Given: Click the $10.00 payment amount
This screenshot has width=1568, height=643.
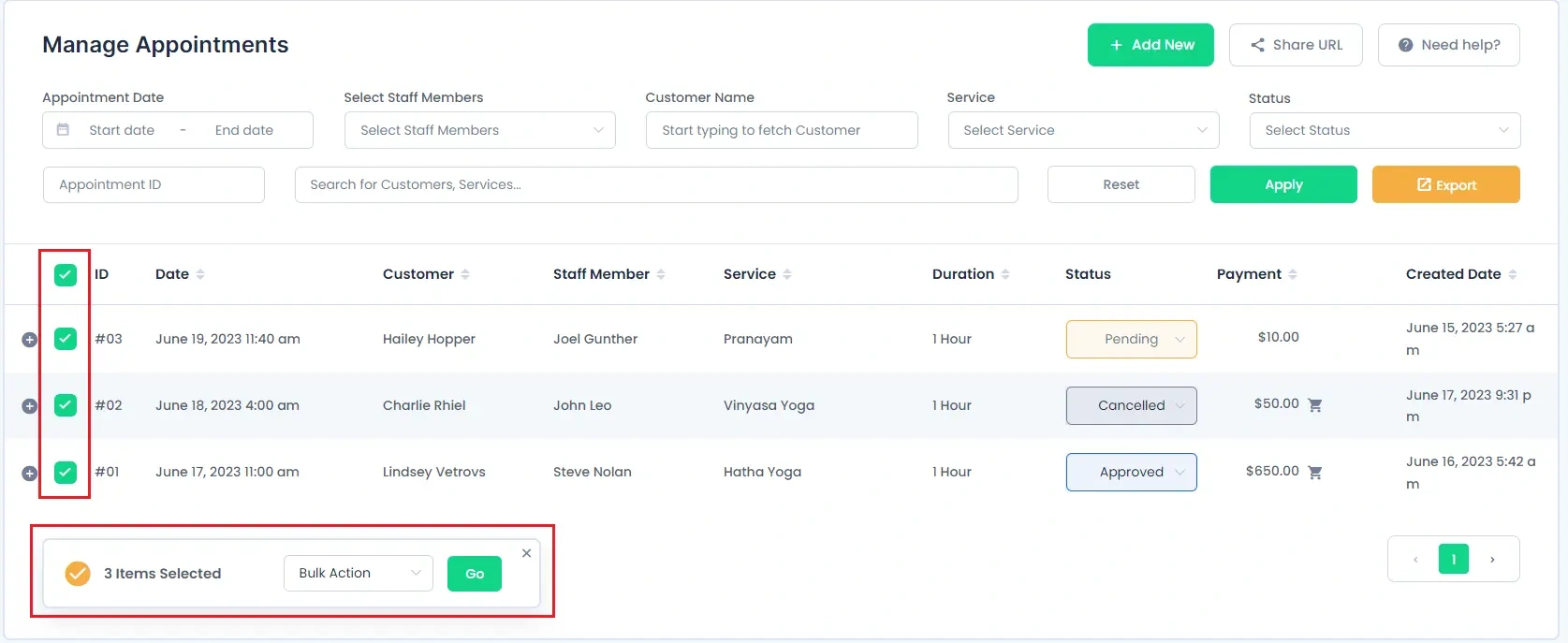Looking at the screenshot, I should click(1279, 337).
